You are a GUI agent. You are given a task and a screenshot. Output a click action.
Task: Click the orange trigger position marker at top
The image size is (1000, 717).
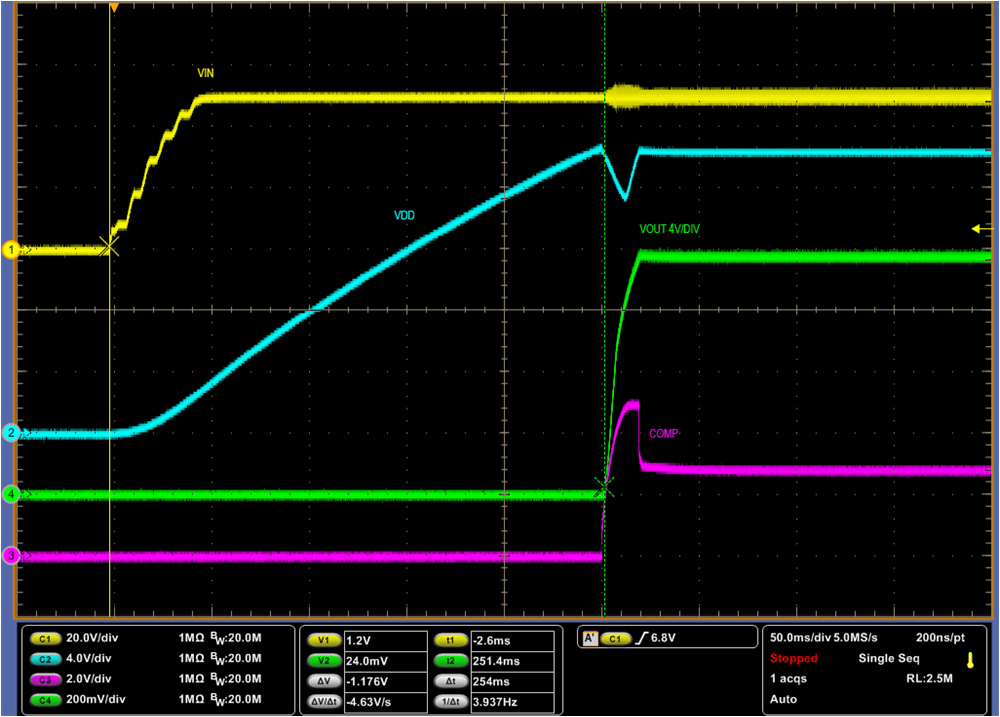113,8
